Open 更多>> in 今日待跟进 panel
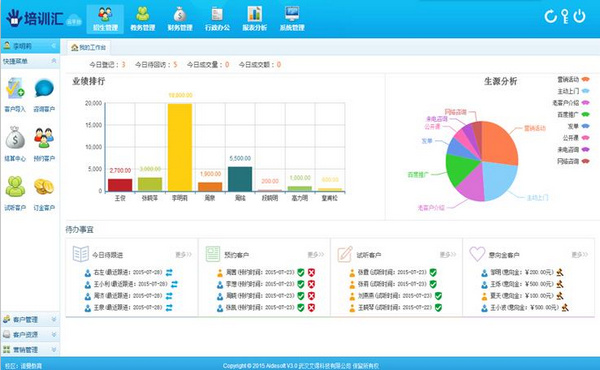The width and height of the screenshot is (600, 370). point(184,254)
